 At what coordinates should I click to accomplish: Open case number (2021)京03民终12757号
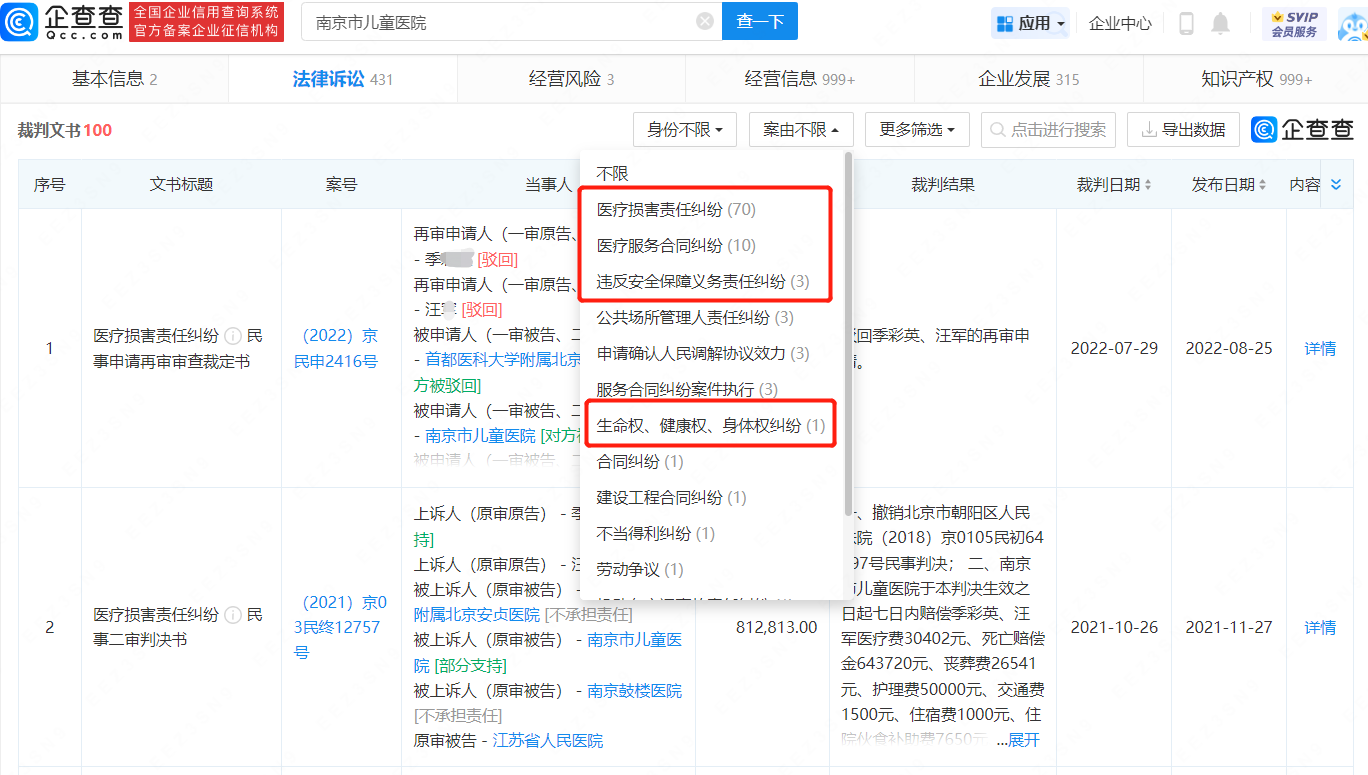[x=340, y=627]
